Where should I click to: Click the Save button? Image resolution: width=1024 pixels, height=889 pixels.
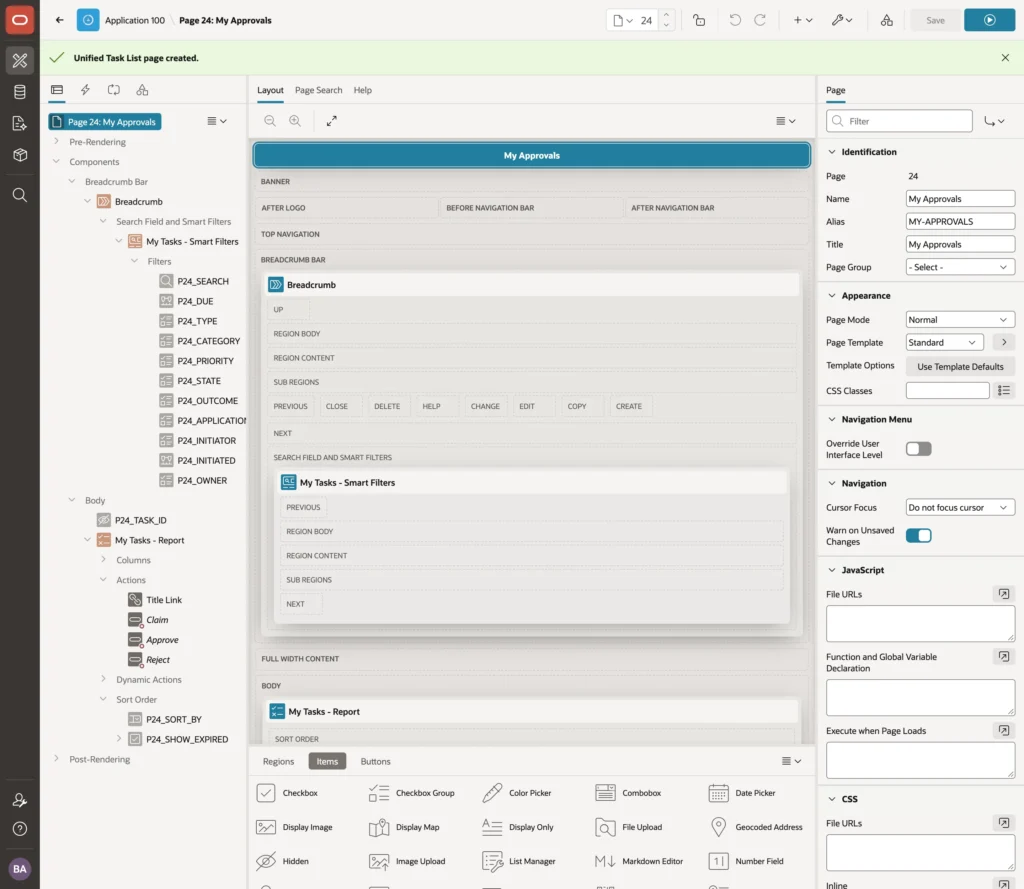pos(935,20)
